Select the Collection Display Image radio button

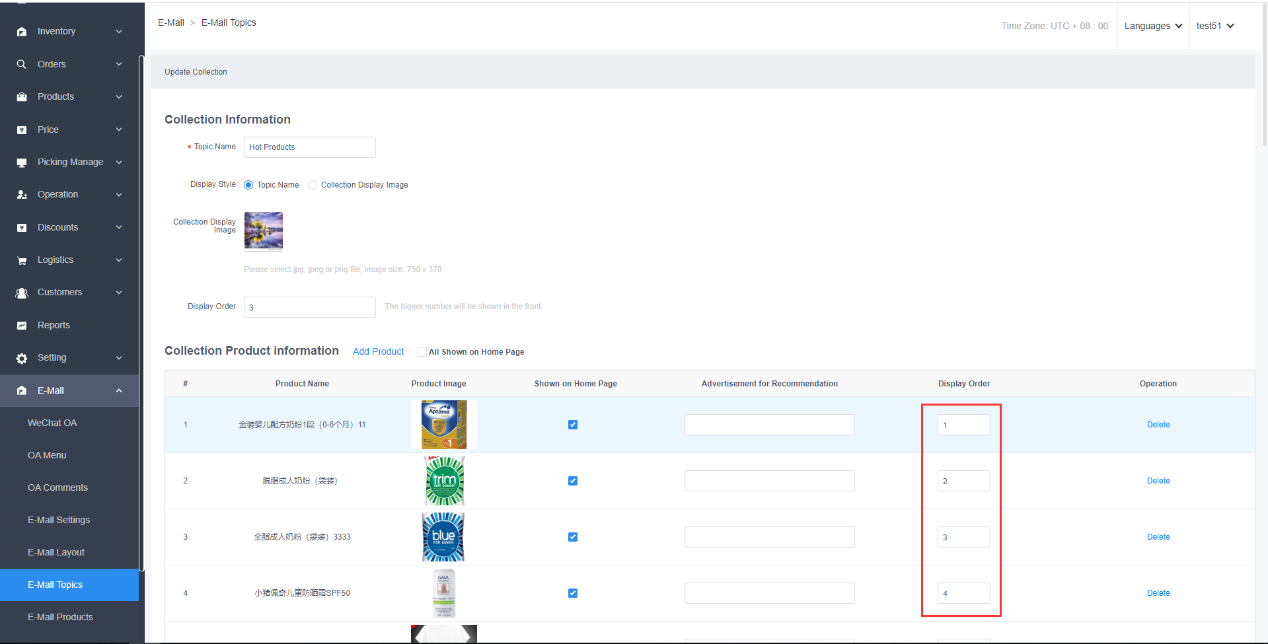[312, 185]
